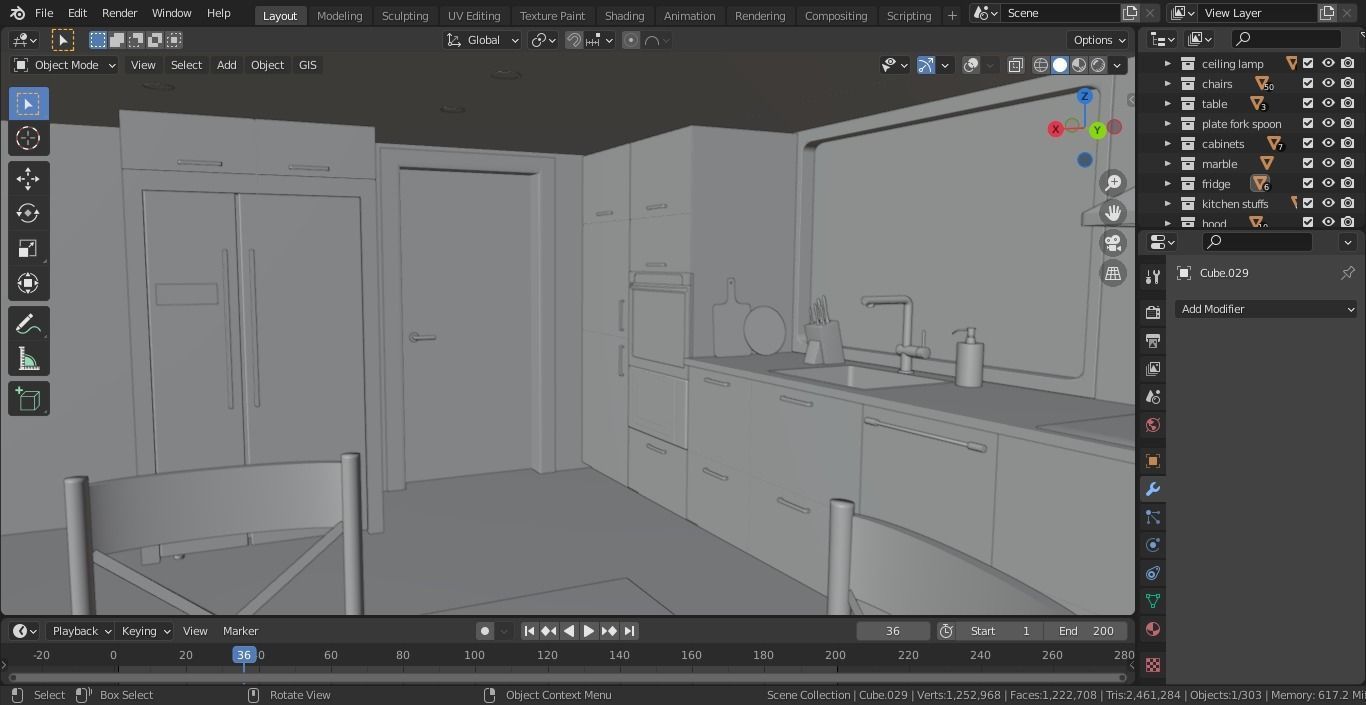The image size is (1366, 705).
Task: Expand the chairs collection
Action: 1167,83
